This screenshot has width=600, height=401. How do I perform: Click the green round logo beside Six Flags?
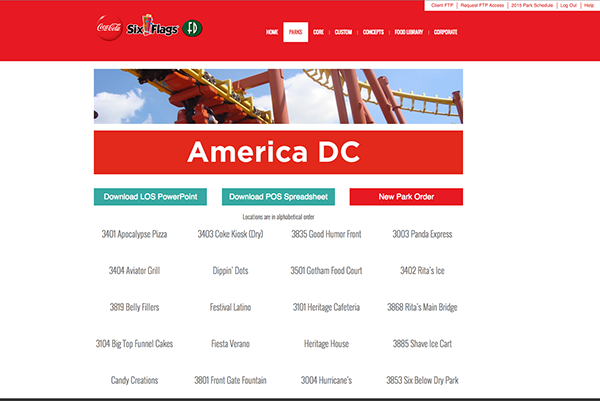[192, 28]
